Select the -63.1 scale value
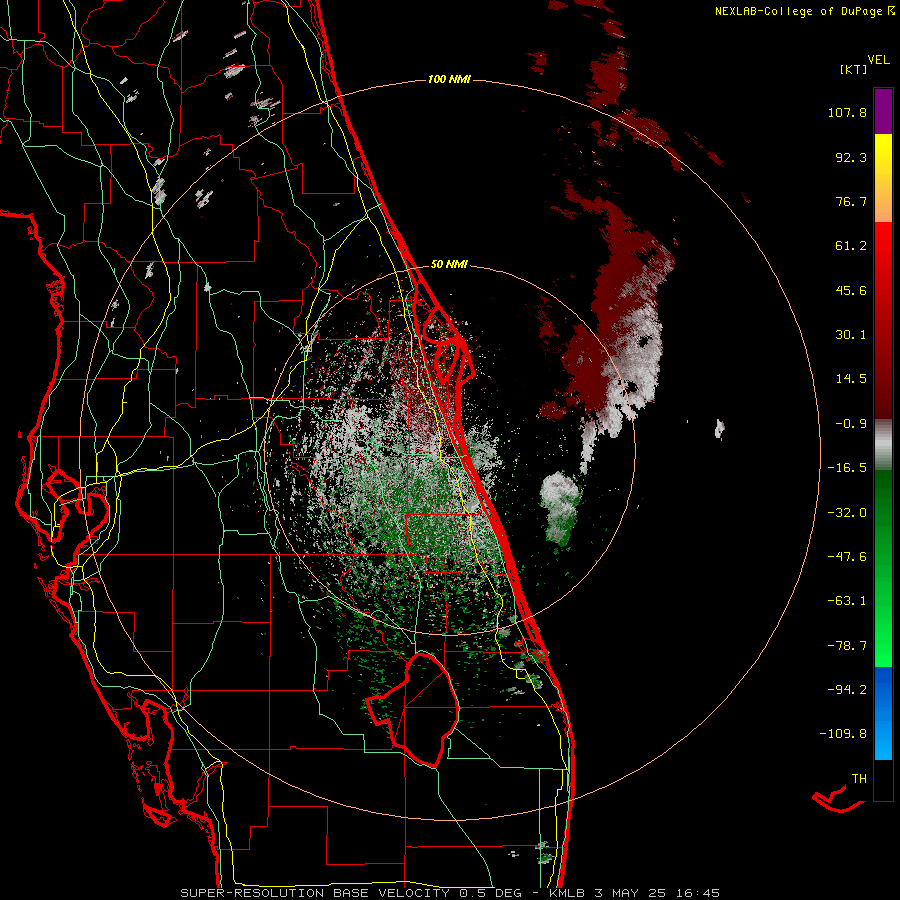The width and height of the screenshot is (900, 900). pyautogui.click(x=847, y=601)
